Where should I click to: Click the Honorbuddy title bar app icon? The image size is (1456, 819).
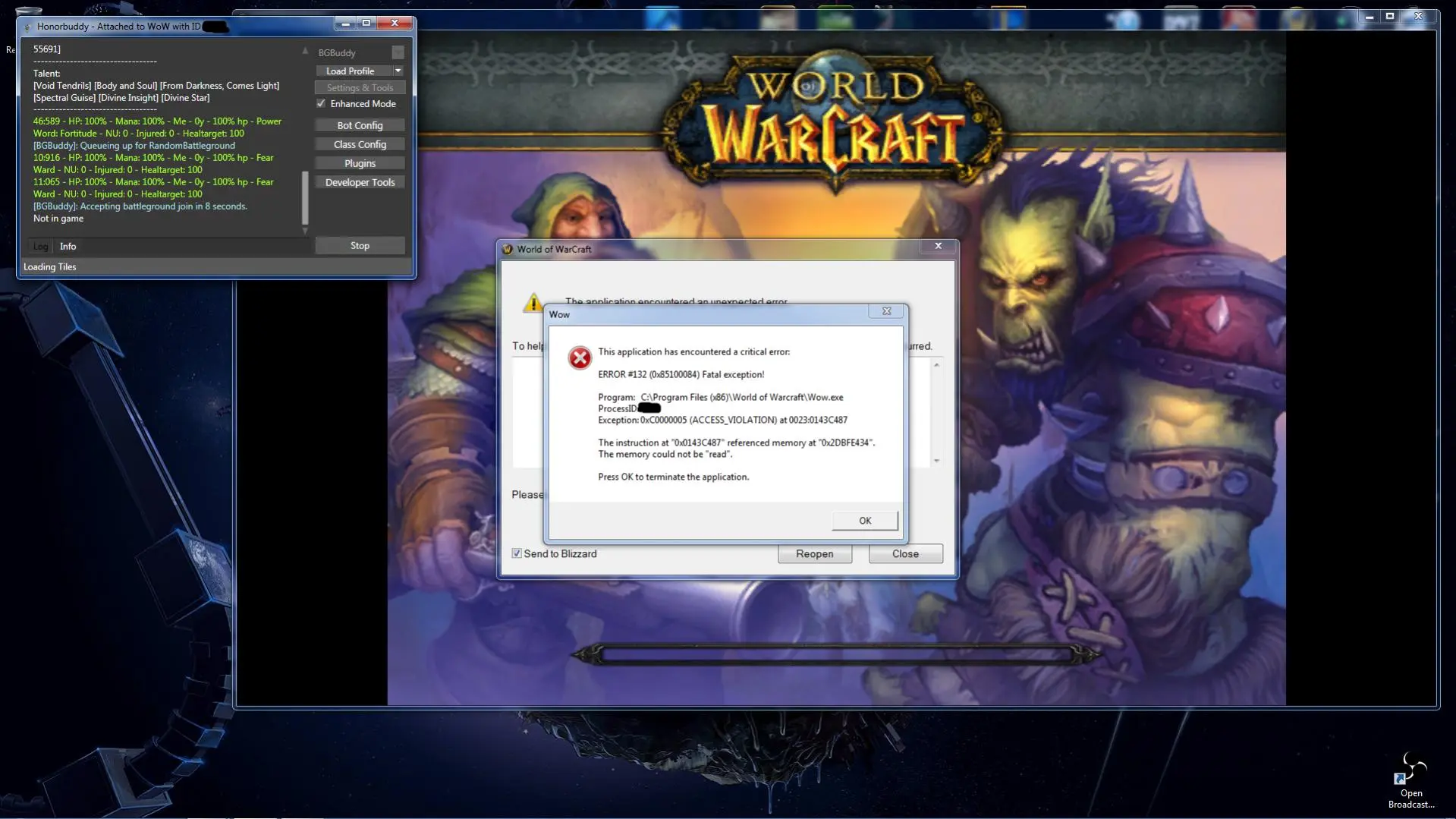tap(27, 27)
